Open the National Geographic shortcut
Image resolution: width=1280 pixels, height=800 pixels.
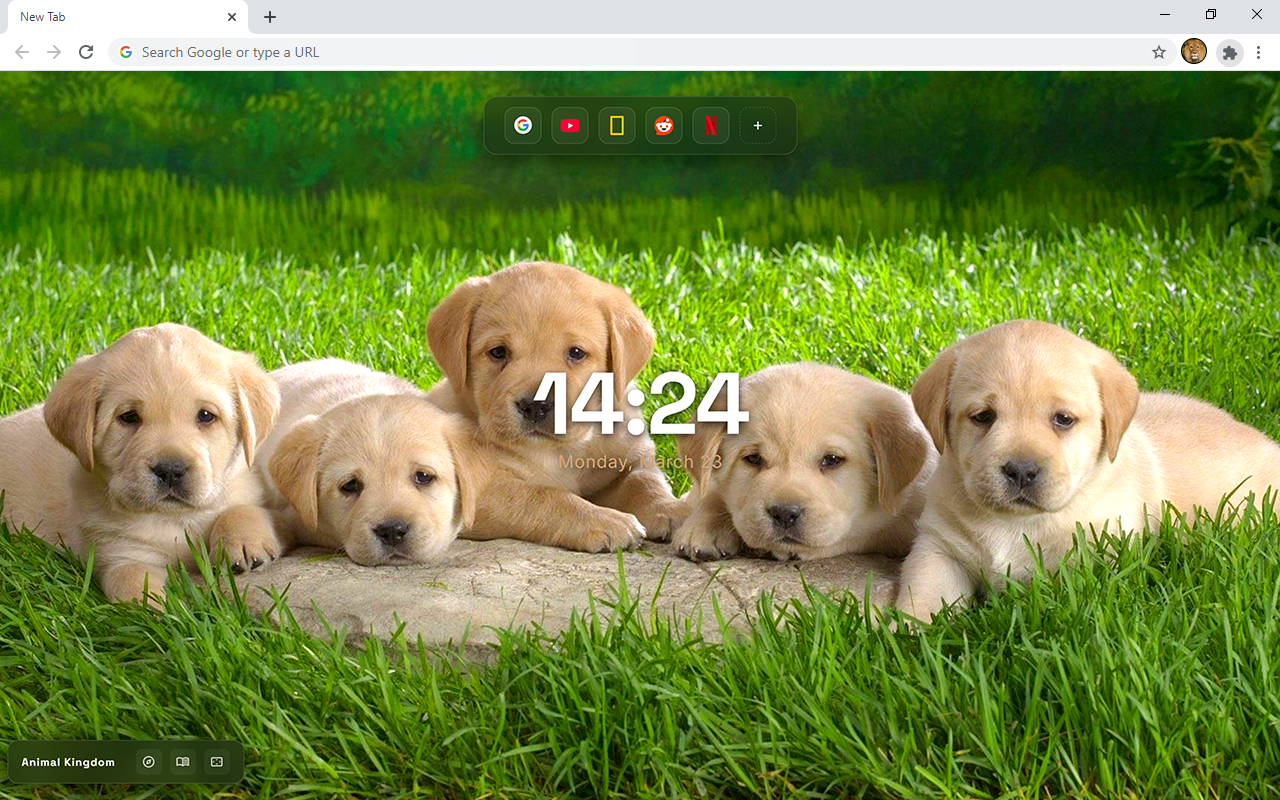point(617,126)
